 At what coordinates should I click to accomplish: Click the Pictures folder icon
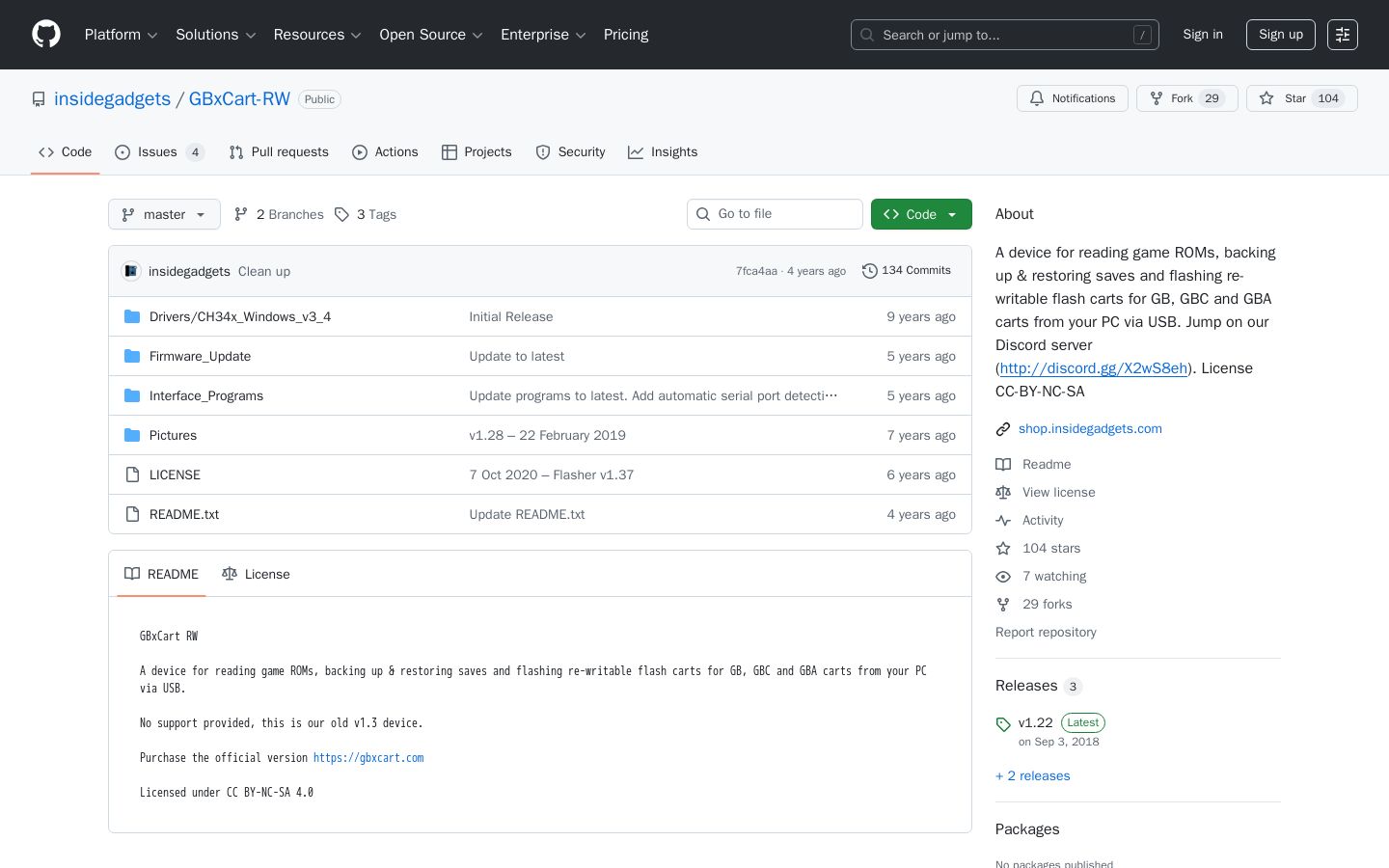(x=132, y=435)
